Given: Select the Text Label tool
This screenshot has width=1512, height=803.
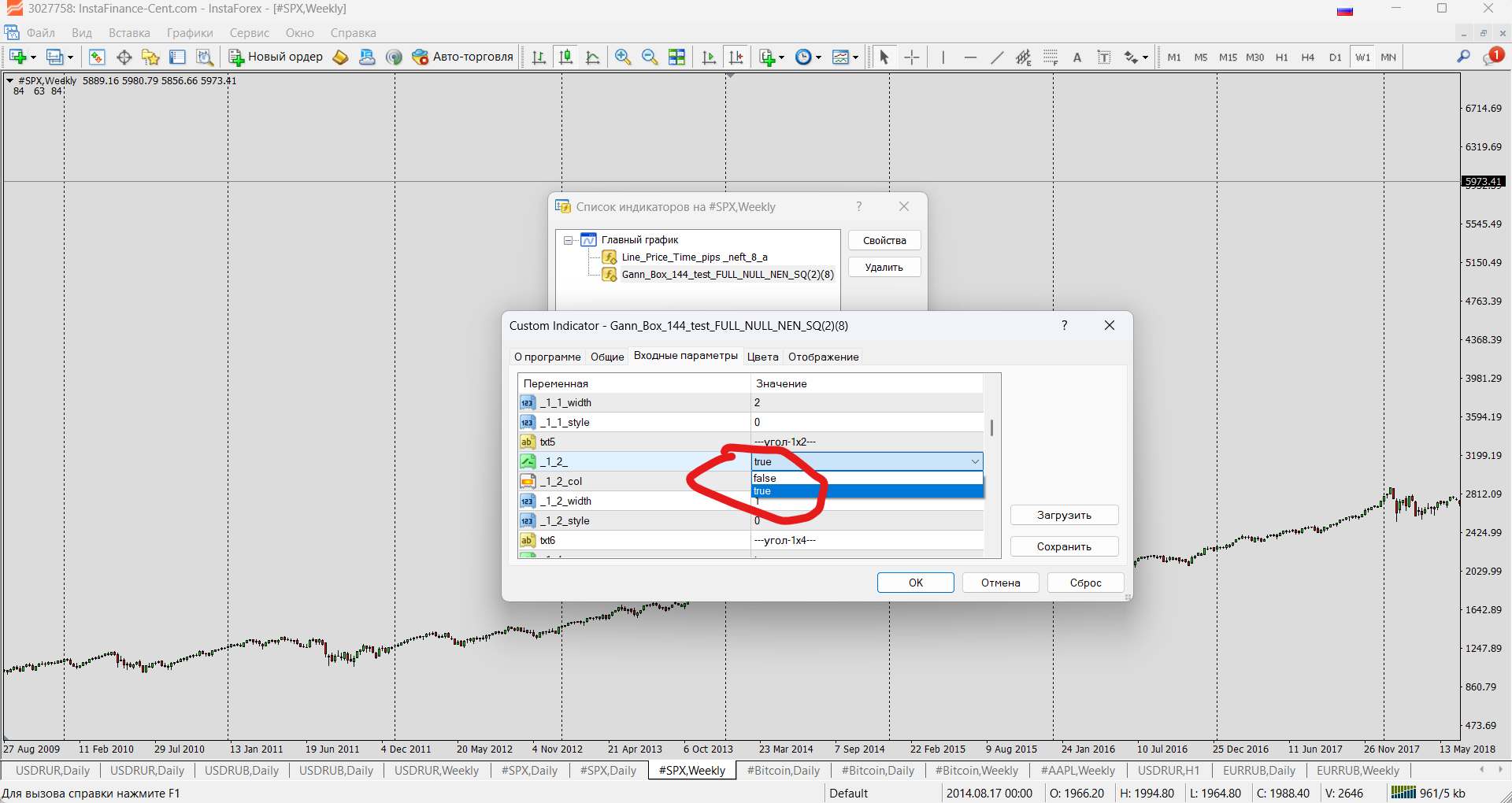Looking at the screenshot, I should pos(1104,57).
